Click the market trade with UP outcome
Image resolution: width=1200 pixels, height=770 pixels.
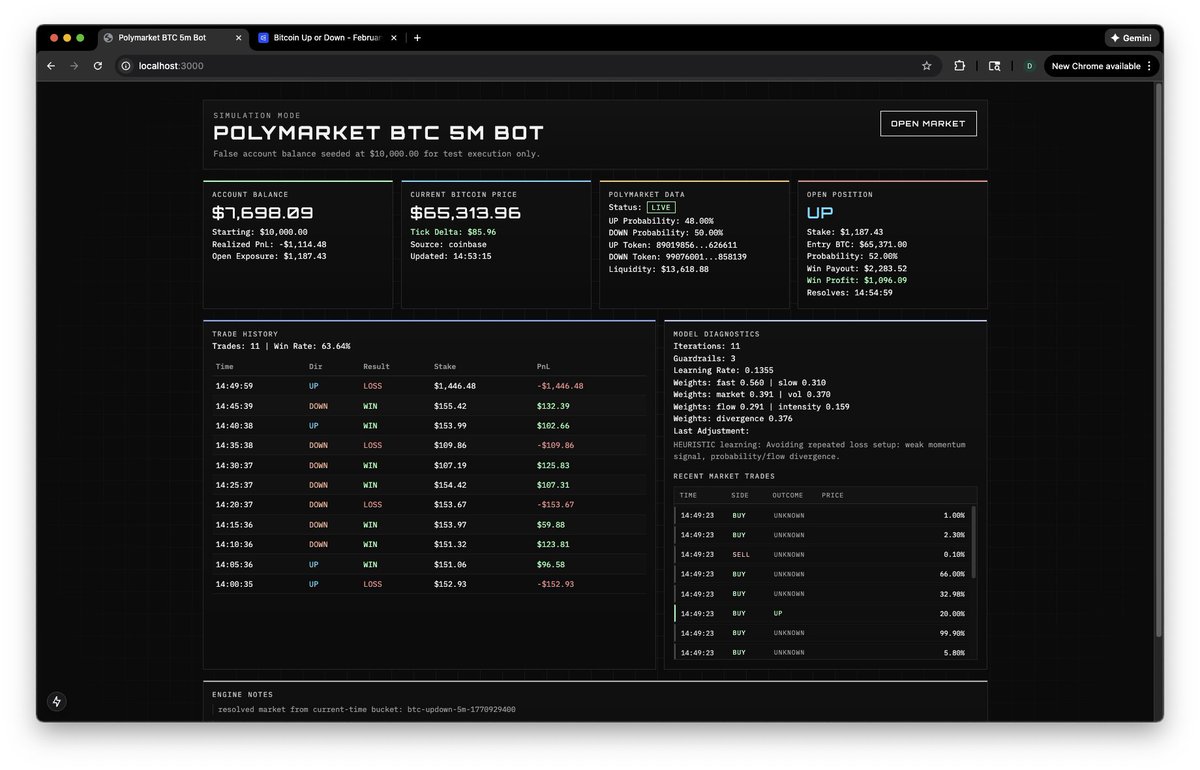[822, 613]
